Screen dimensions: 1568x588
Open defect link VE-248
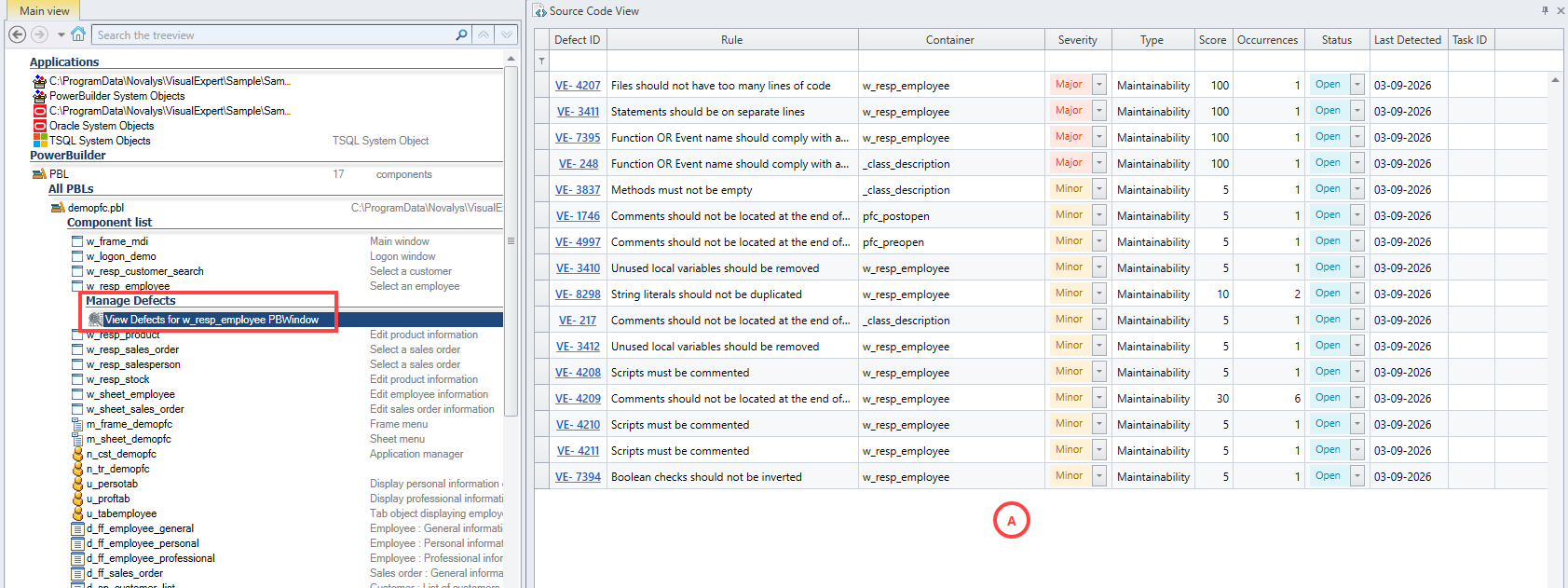579,164
